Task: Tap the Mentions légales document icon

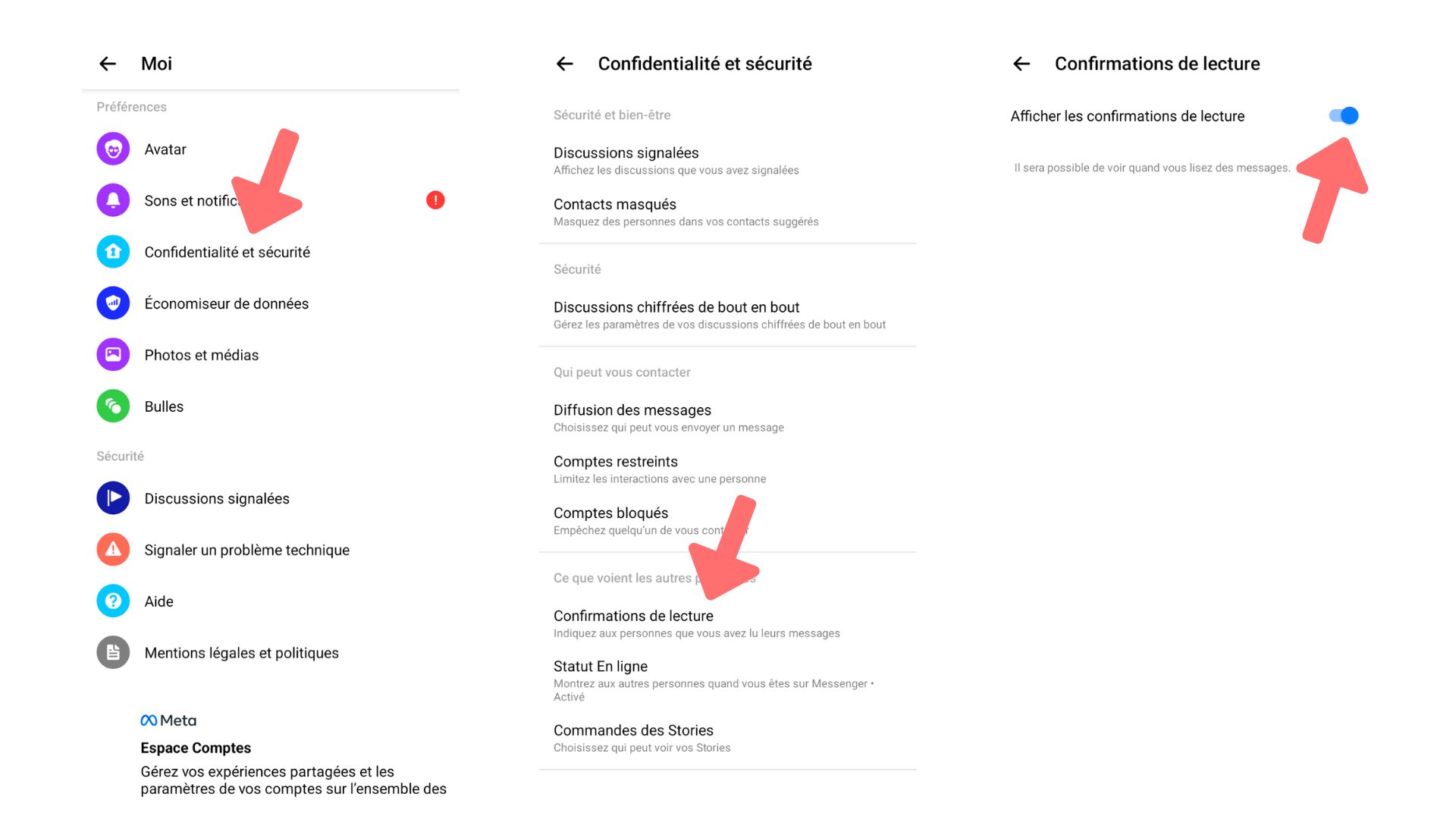Action: 113,653
